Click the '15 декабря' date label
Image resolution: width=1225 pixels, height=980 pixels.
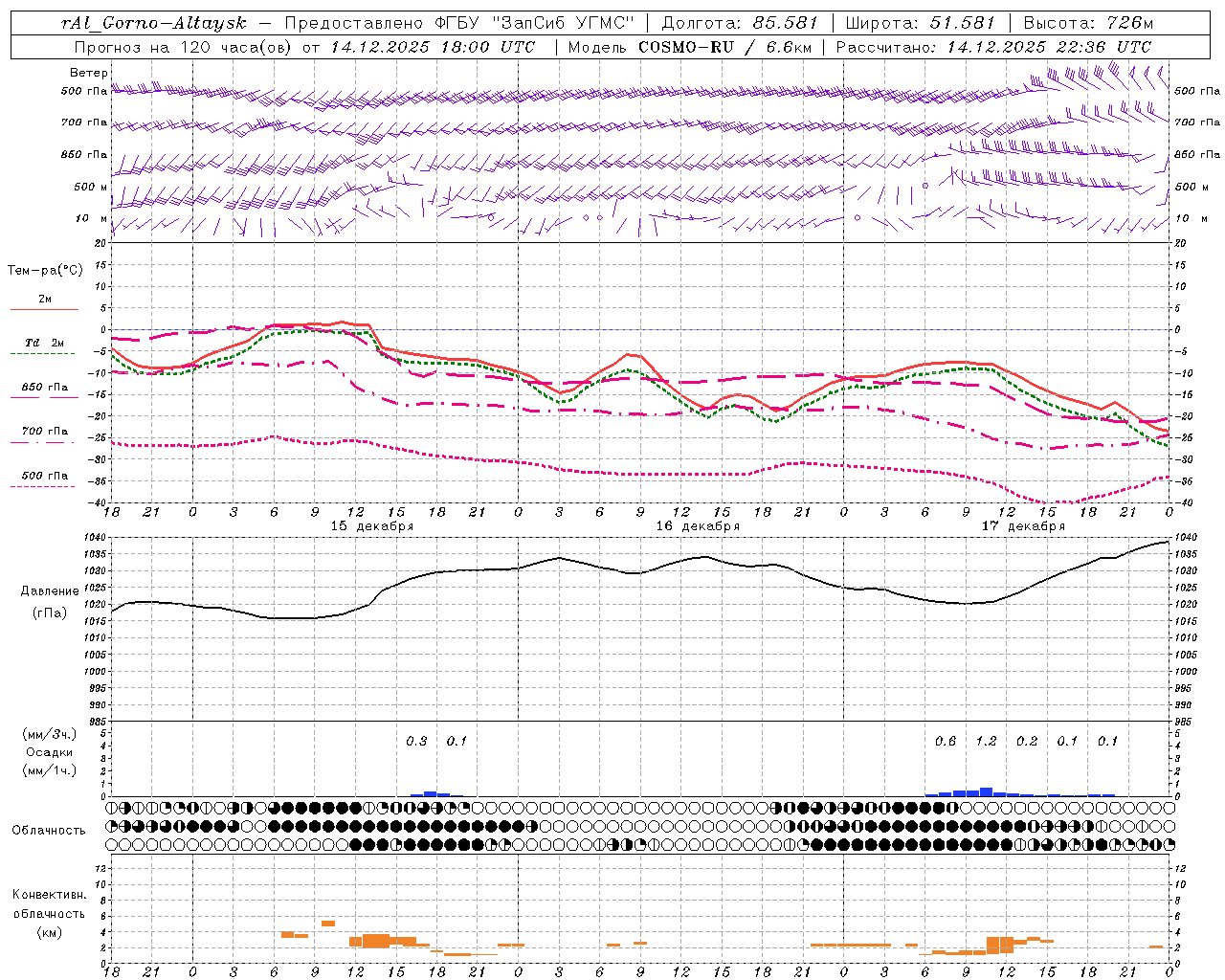click(372, 526)
